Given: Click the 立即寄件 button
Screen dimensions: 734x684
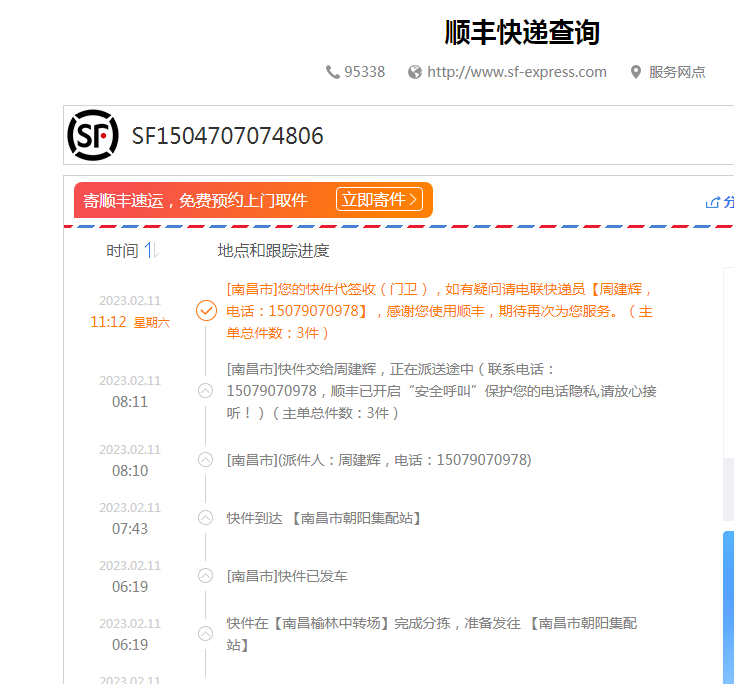Looking at the screenshot, I should pyautogui.click(x=379, y=199).
